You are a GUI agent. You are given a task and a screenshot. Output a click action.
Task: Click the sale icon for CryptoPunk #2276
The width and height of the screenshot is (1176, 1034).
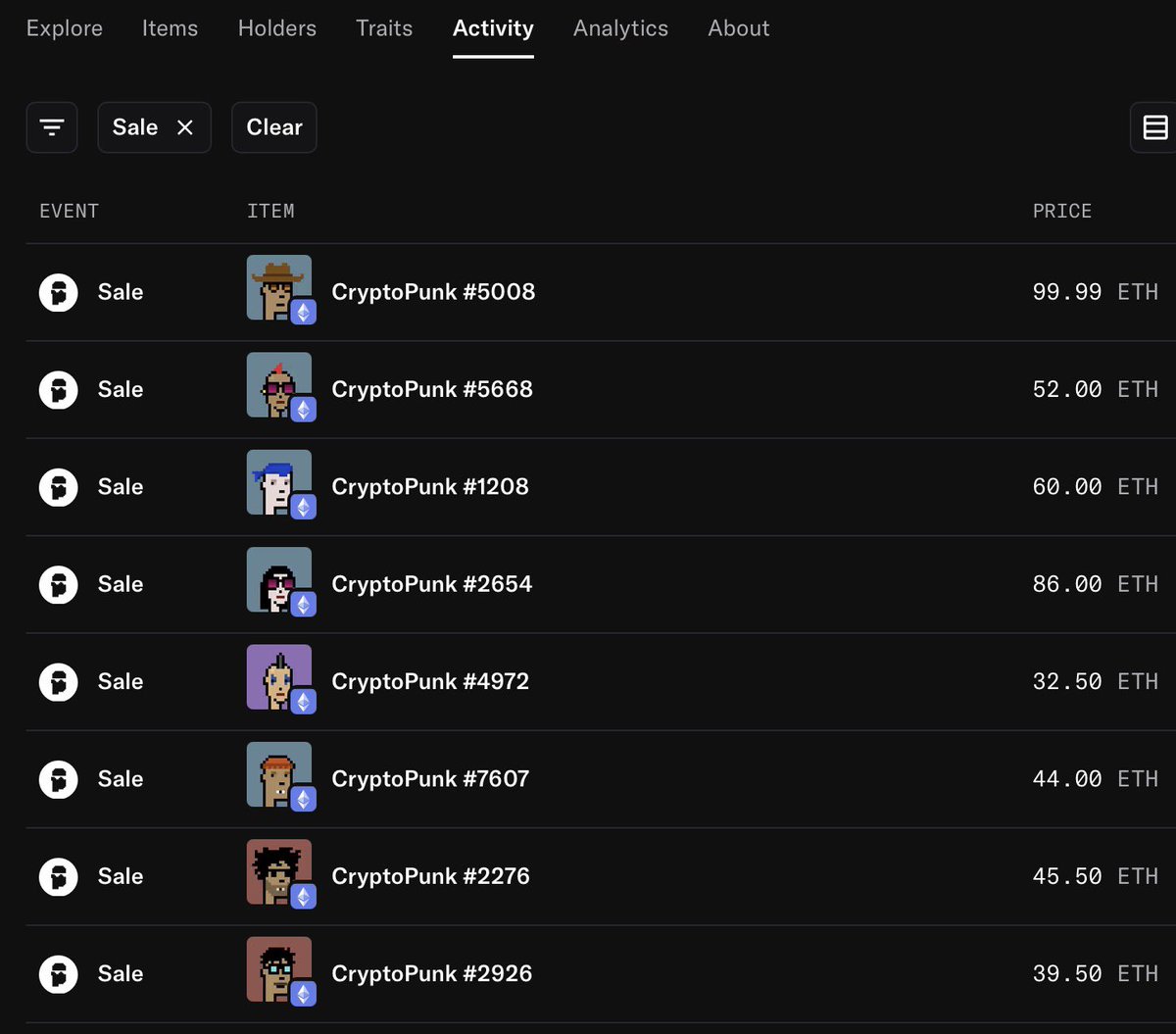[x=58, y=876]
